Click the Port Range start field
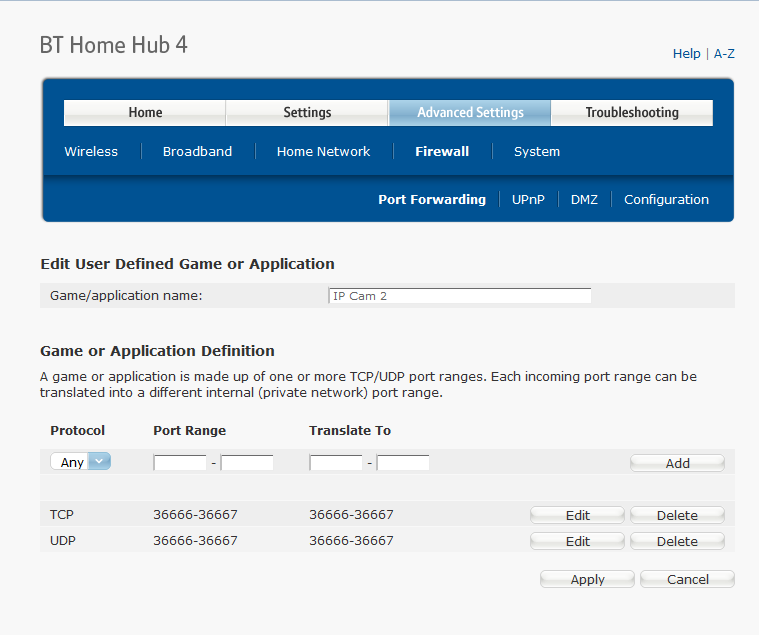759x635 pixels. tap(180, 463)
